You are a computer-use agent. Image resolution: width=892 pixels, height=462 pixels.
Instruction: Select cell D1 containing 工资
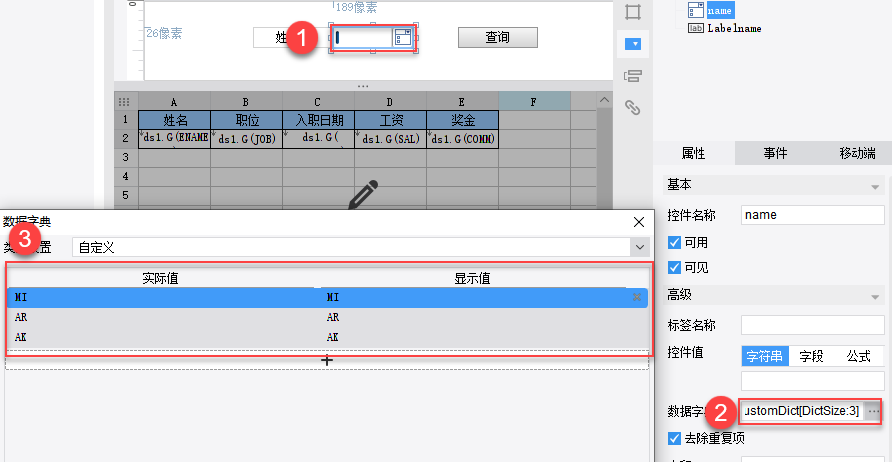(x=390, y=120)
